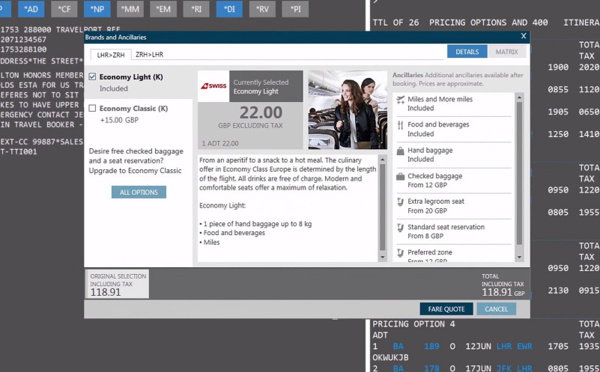The image size is (600, 372).
Task: Check the Economy Classic (K) checkbox
Action: (x=92, y=108)
